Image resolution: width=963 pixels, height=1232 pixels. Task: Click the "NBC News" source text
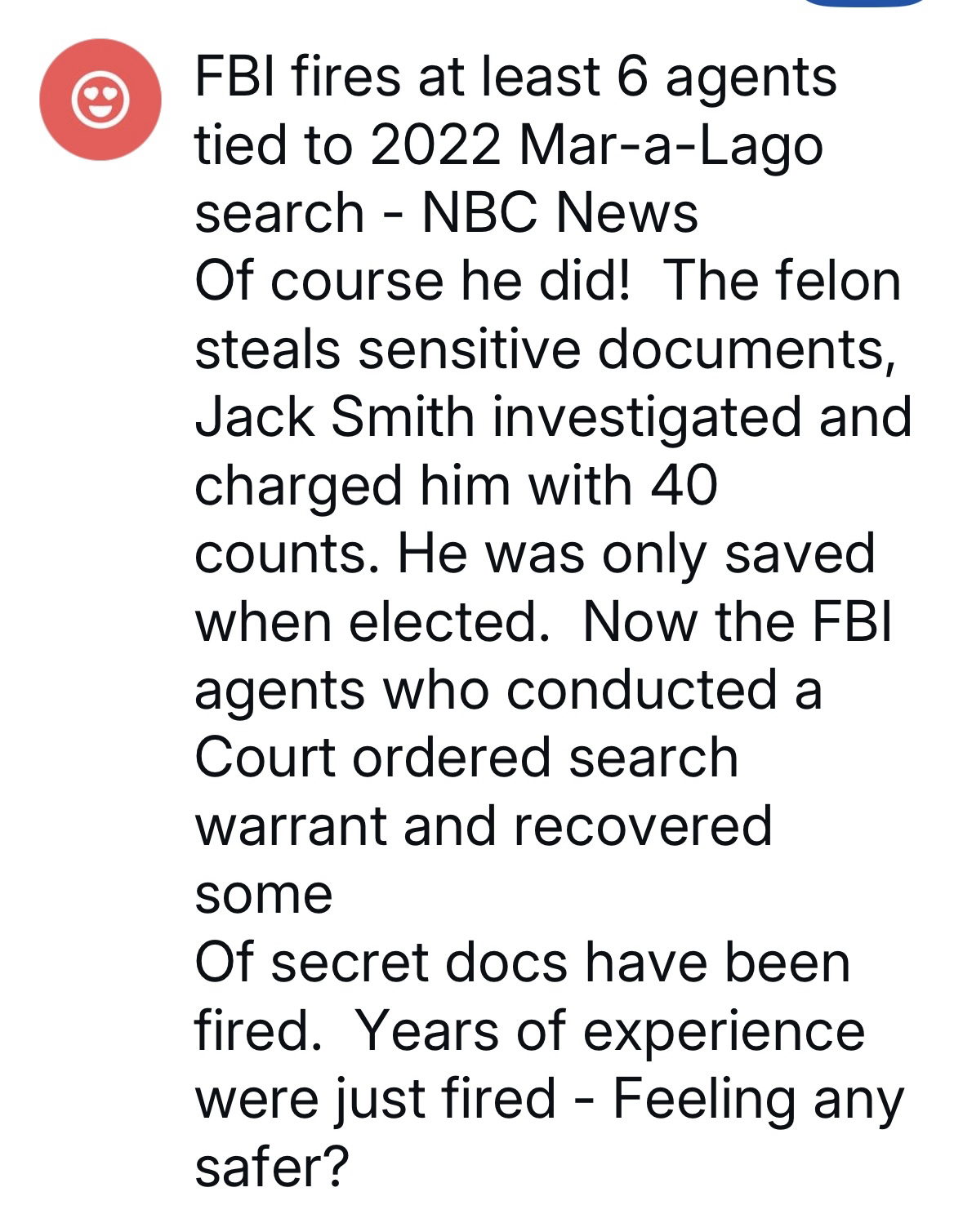pos(560,213)
